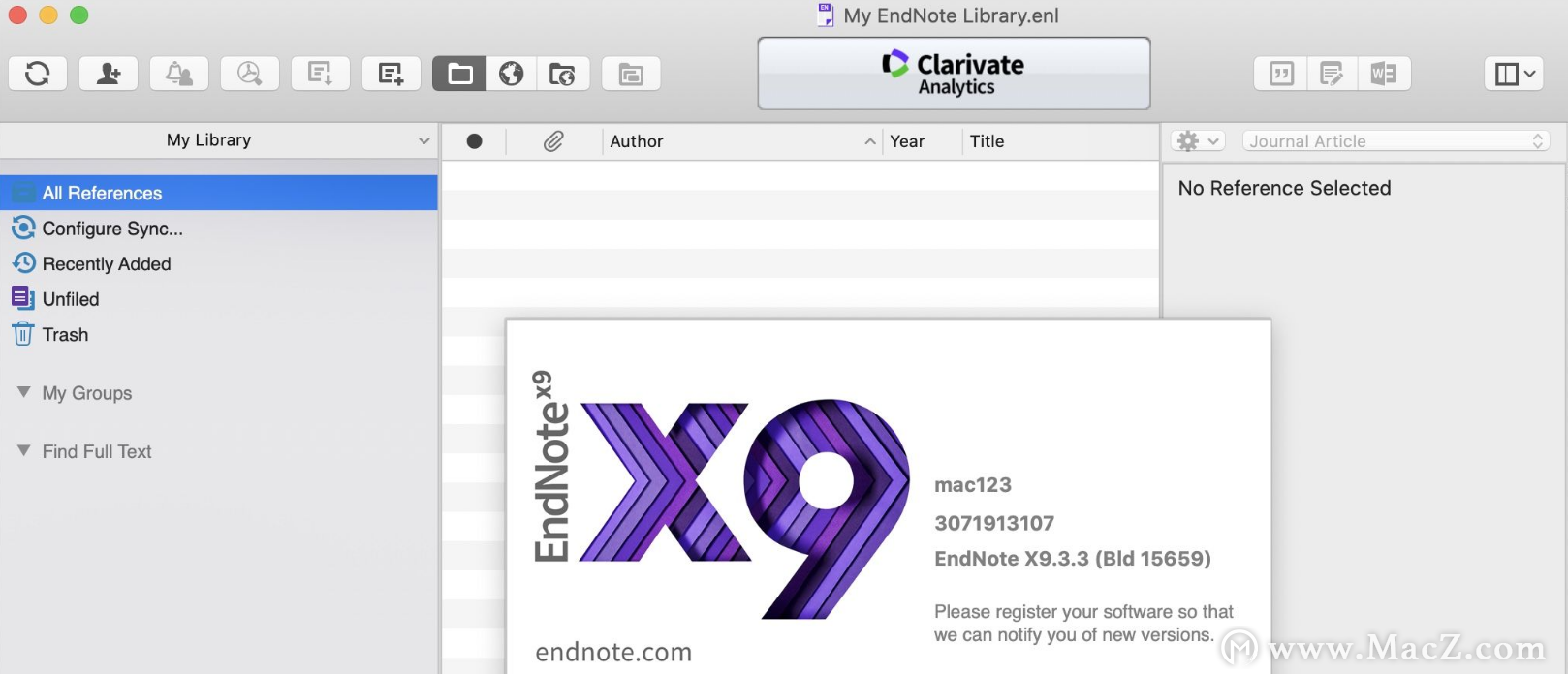The width and height of the screenshot is (1568, 674).
Task: Click the Find Full Text toolbar icon
Action: coord(250,74)
